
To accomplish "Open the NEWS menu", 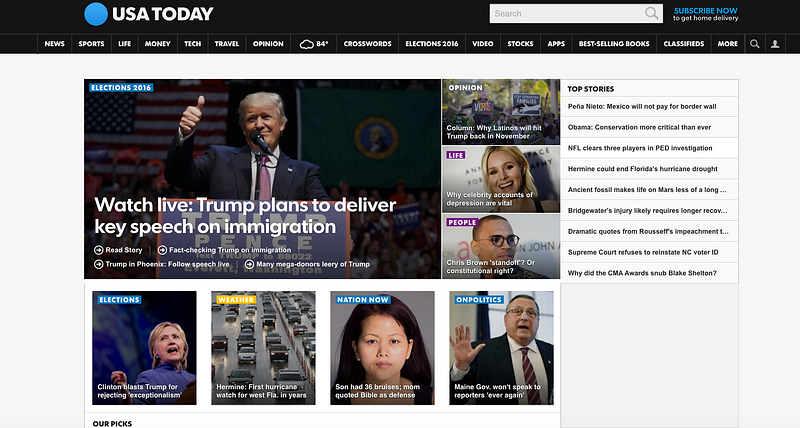I will 55,44.
